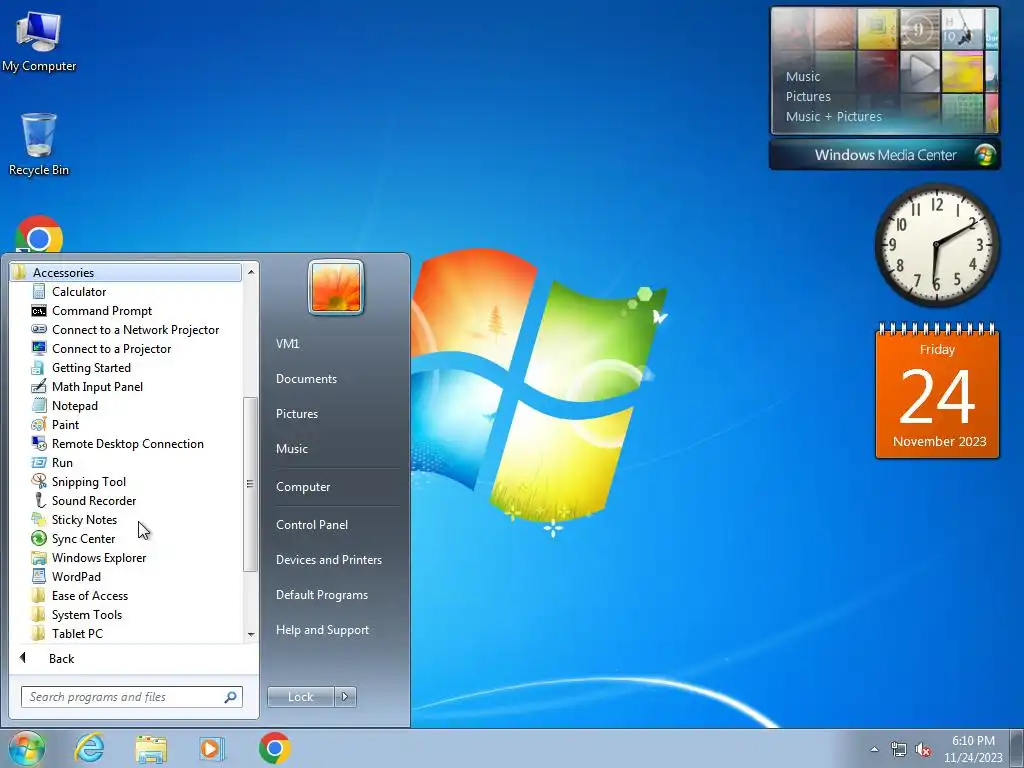Open the shutdown options arrow next to Lock

345,697
